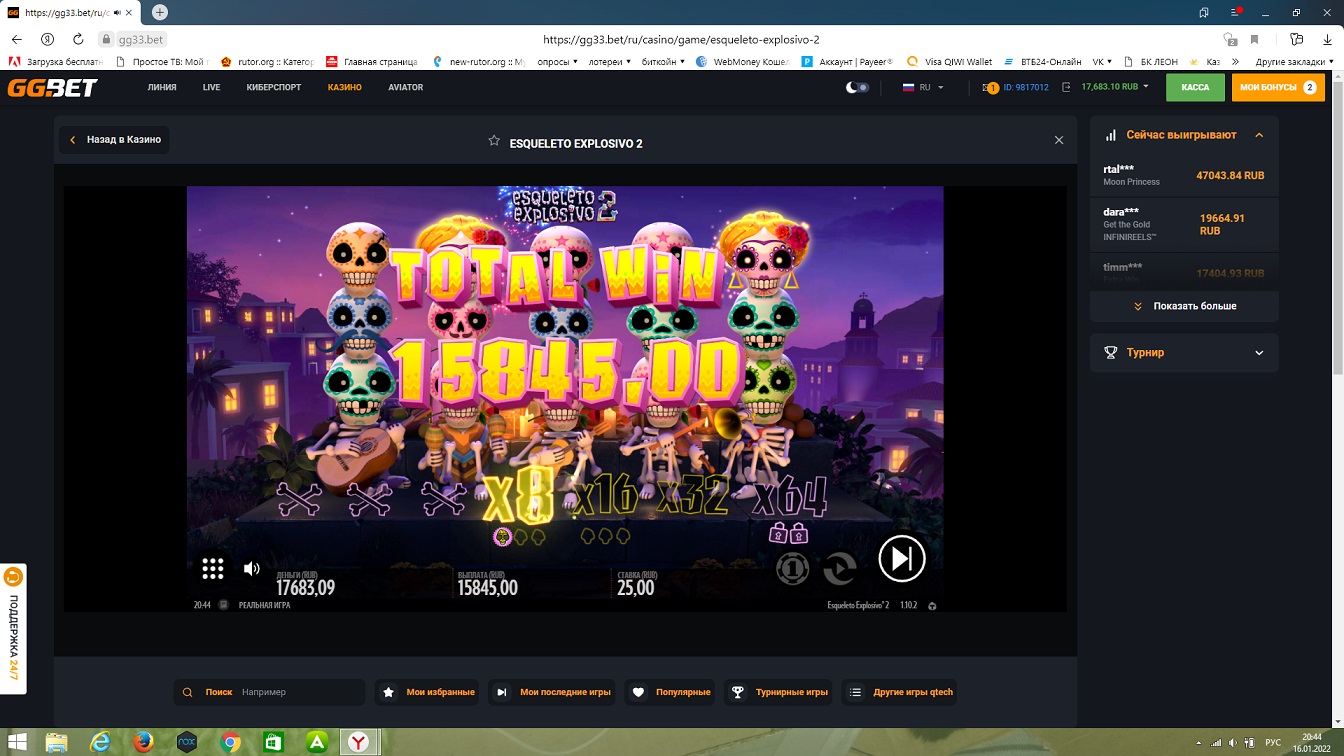Go to the GG.BET home logo
This screenshot has width=1344, height=756.
[x=53, y=87]
